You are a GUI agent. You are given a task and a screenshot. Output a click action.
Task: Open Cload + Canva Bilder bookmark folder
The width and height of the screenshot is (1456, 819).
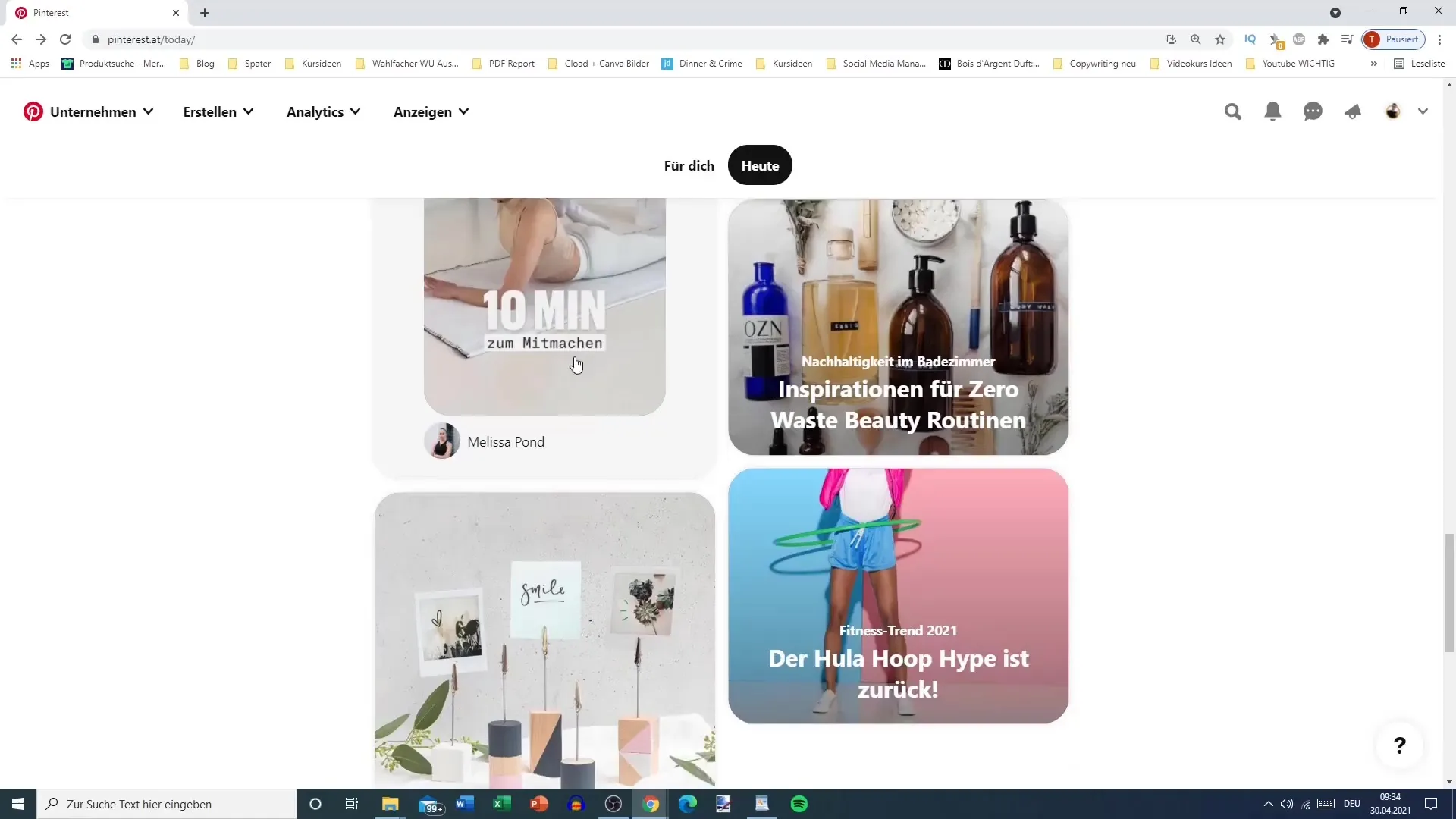click(x=598, y=64)
